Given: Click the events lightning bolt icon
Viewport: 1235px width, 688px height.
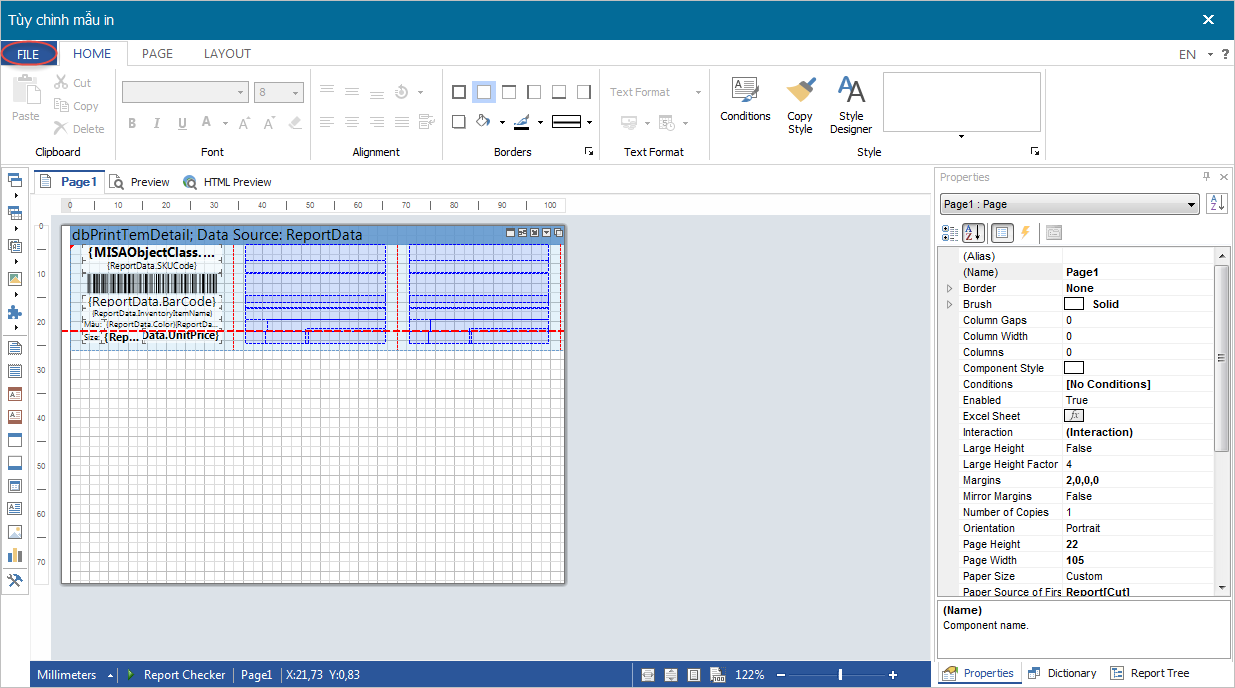Looking at the screenshot, I should pos(1025,232).
